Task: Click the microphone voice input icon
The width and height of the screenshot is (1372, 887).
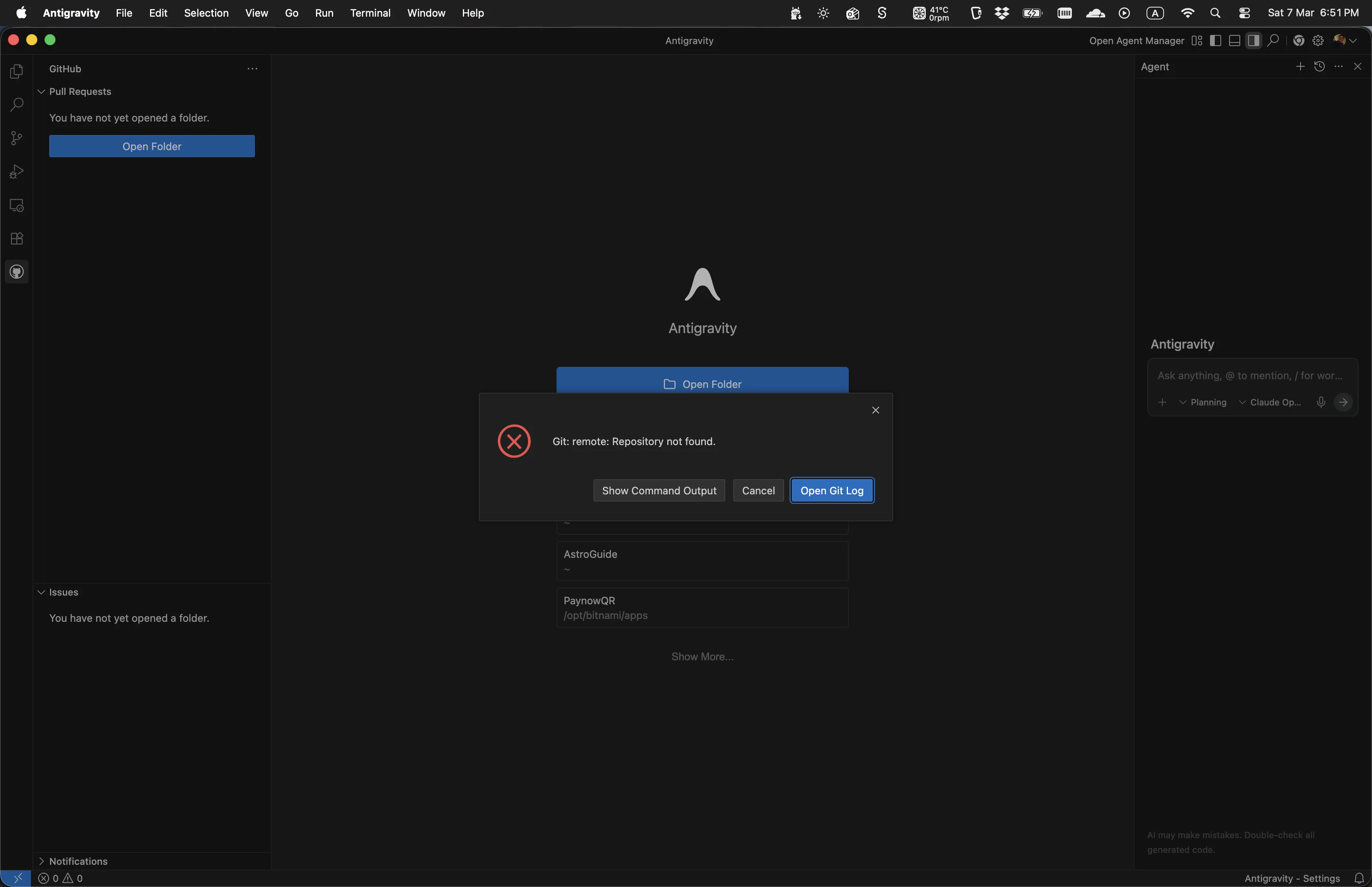Action: (x=1321, y=402)
